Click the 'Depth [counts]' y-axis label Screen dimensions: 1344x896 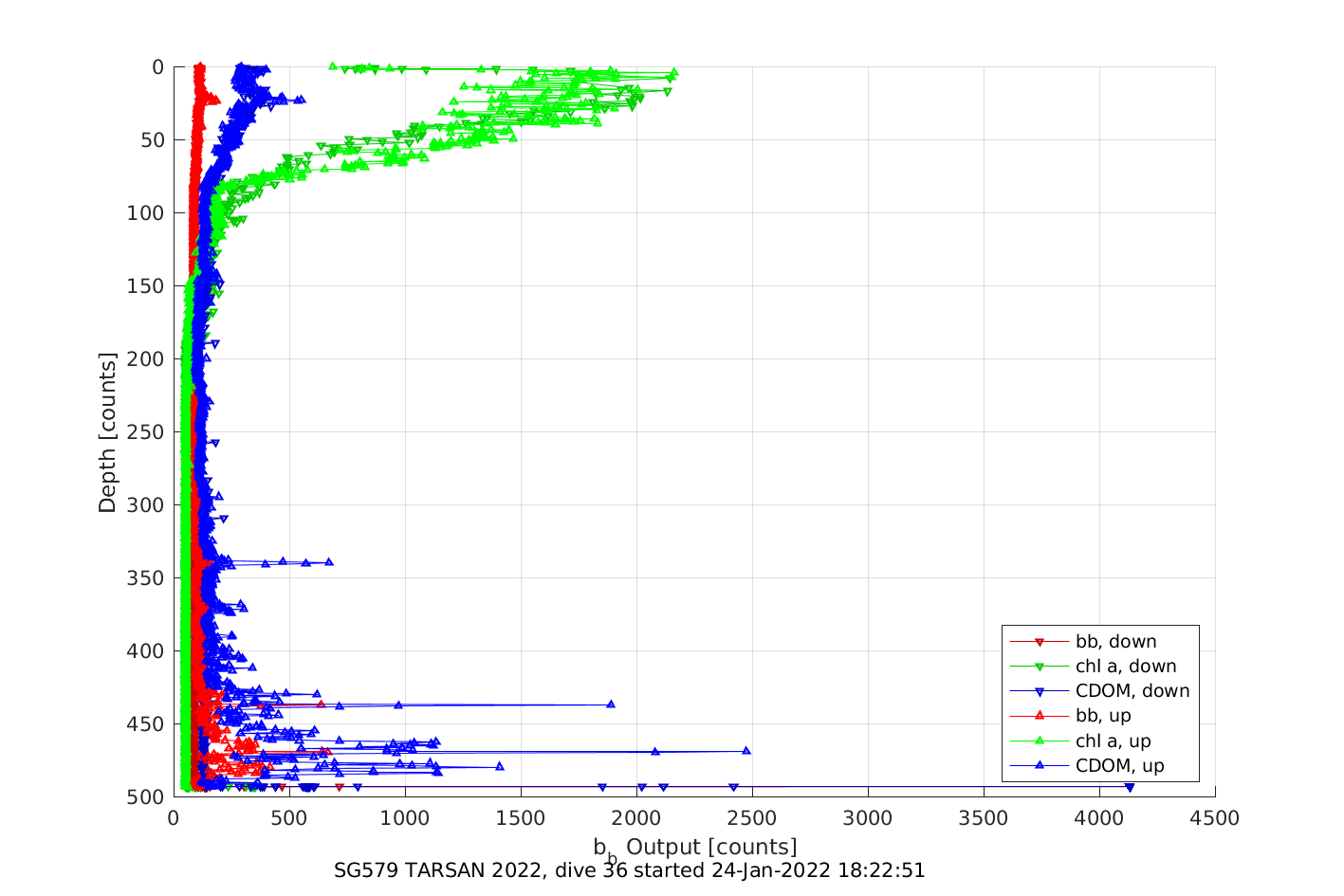[x=107, y=432]
